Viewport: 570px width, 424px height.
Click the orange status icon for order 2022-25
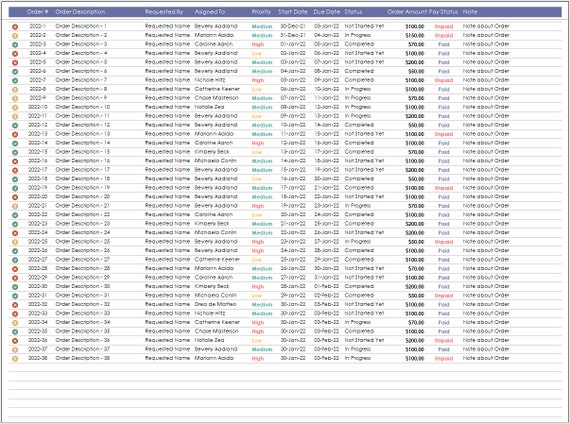(x=15, y=242)
